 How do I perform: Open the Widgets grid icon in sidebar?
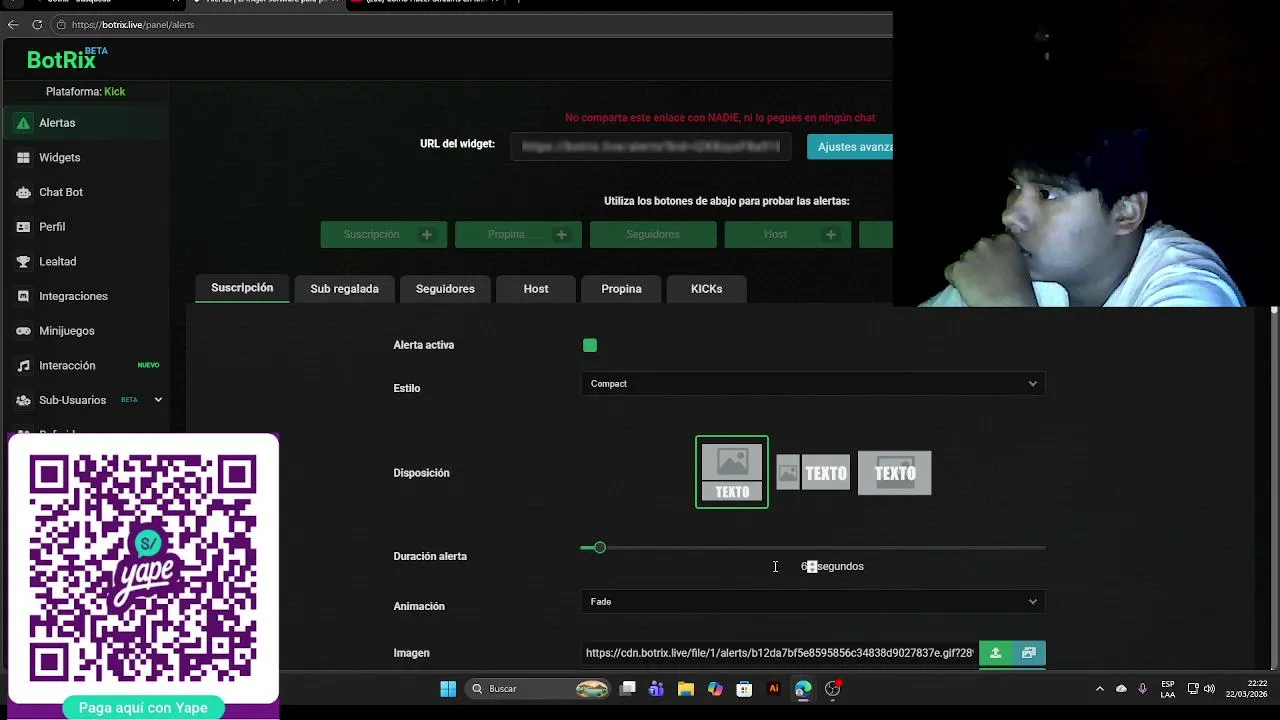[23, 158]
